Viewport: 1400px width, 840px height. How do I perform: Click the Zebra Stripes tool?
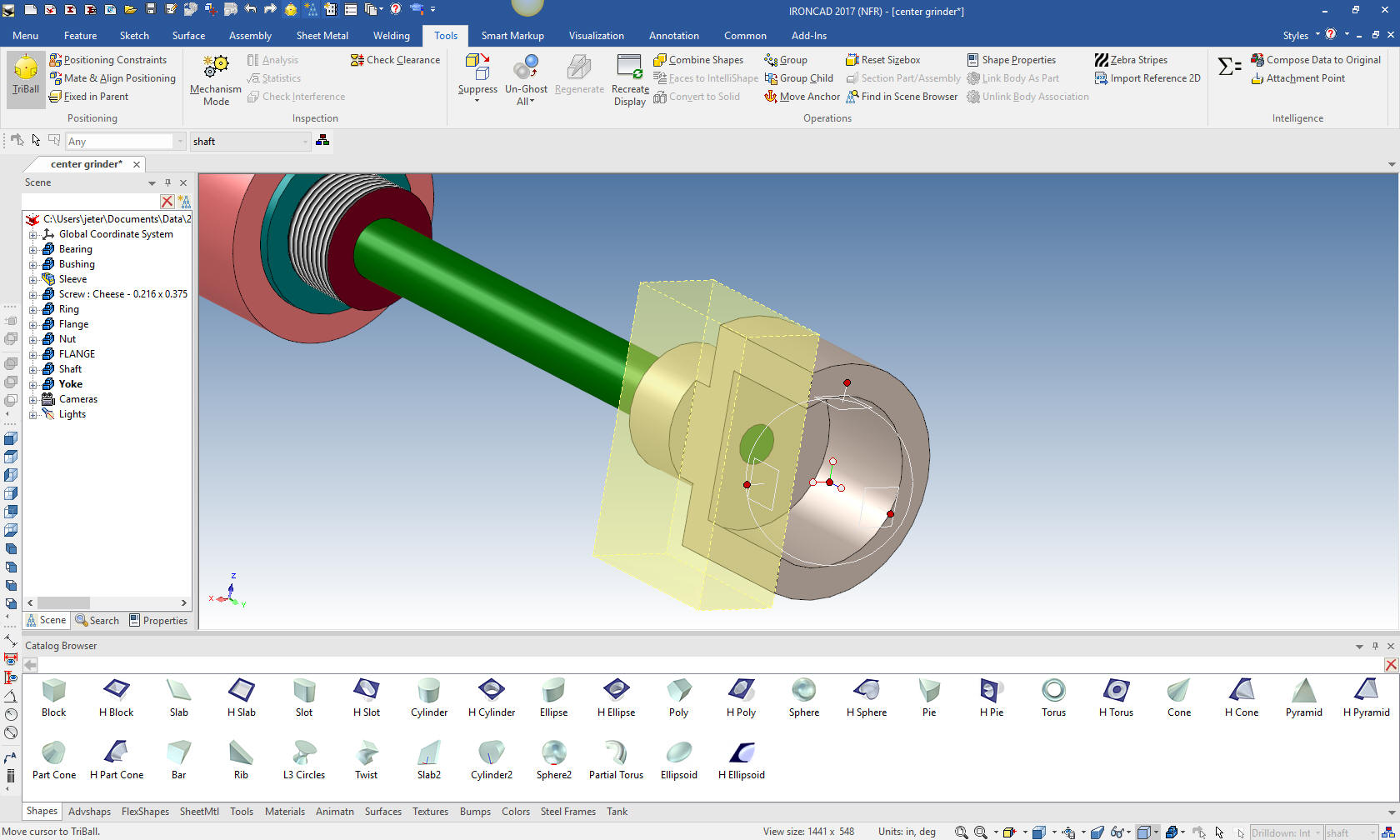point(1130,60)
